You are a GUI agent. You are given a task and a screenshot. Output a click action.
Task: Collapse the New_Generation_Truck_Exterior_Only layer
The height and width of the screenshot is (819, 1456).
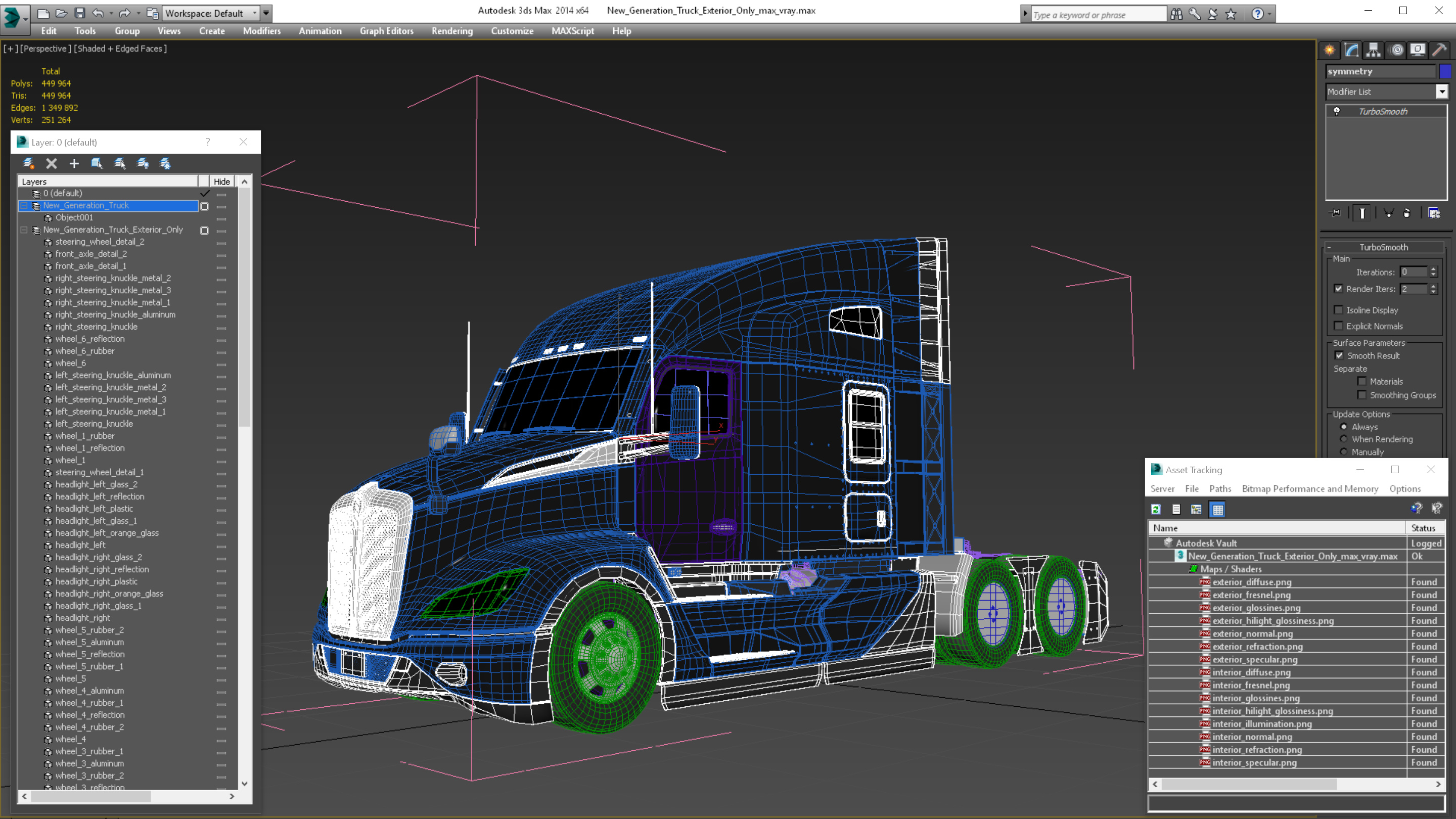(24, 230)
